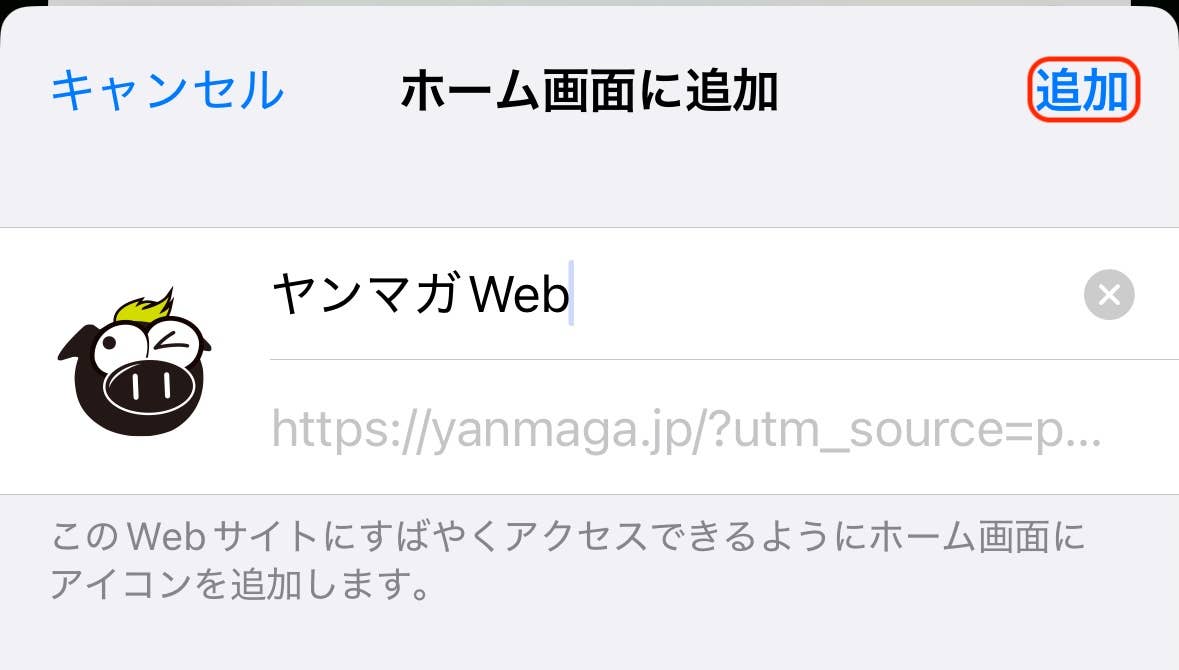Image resolution: width=1179 pixels, height=670 pixels.
Task: Tap the yellow-haired pig favicon
Action: (135, 362)
